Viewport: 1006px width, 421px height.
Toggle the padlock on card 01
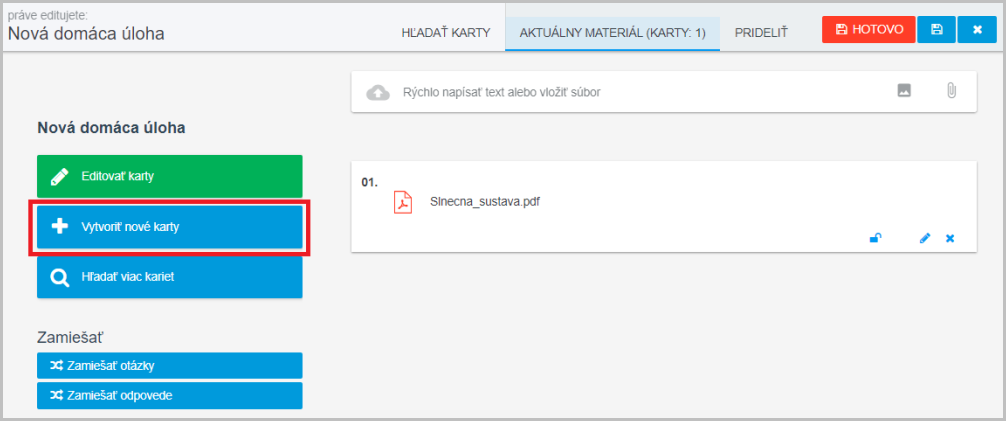[x=875, y=238]
